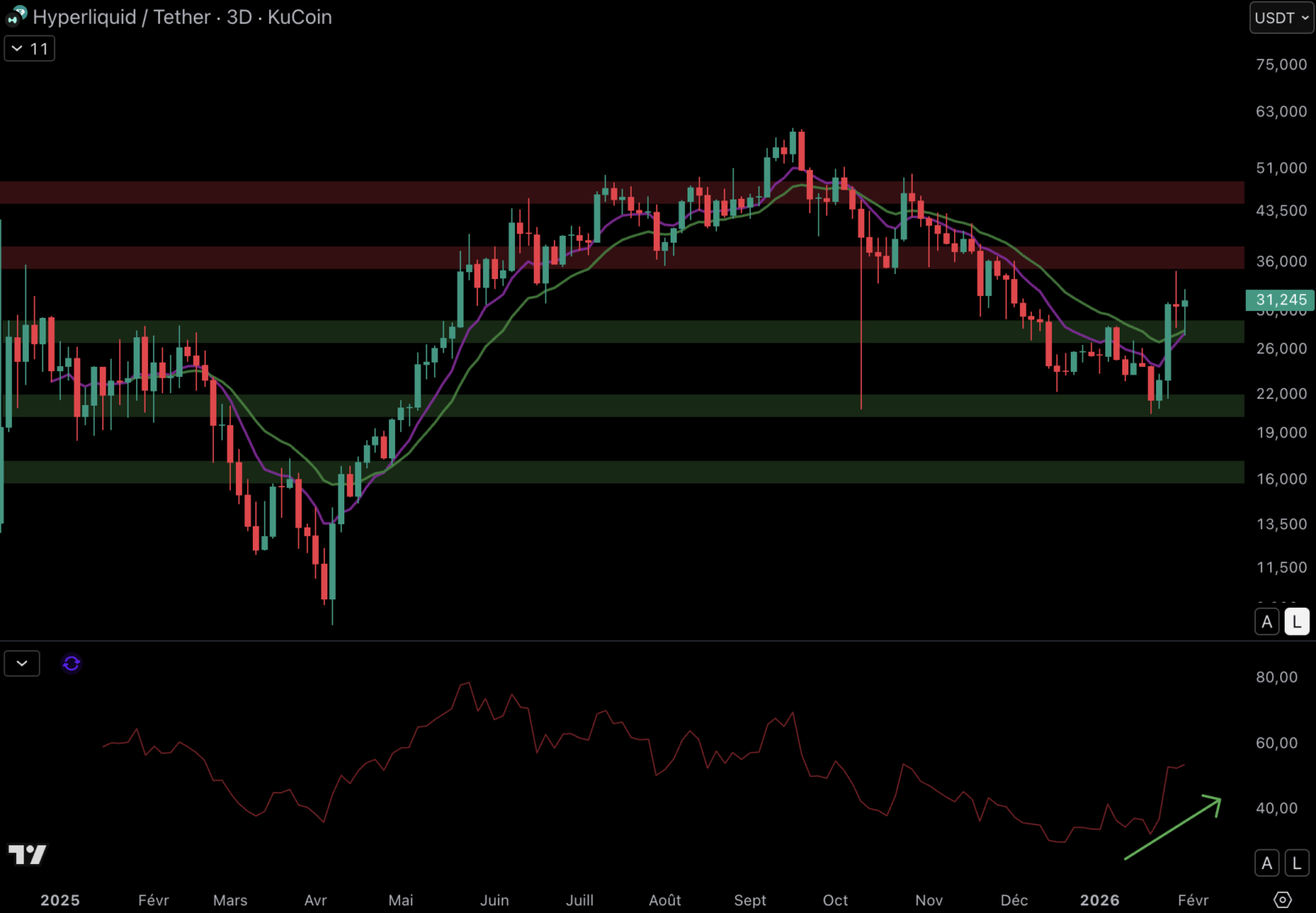Viewport: 1316px width, 913px height.
Task: Toggle log scale L on indicator pane
Action: [1297, 863]
